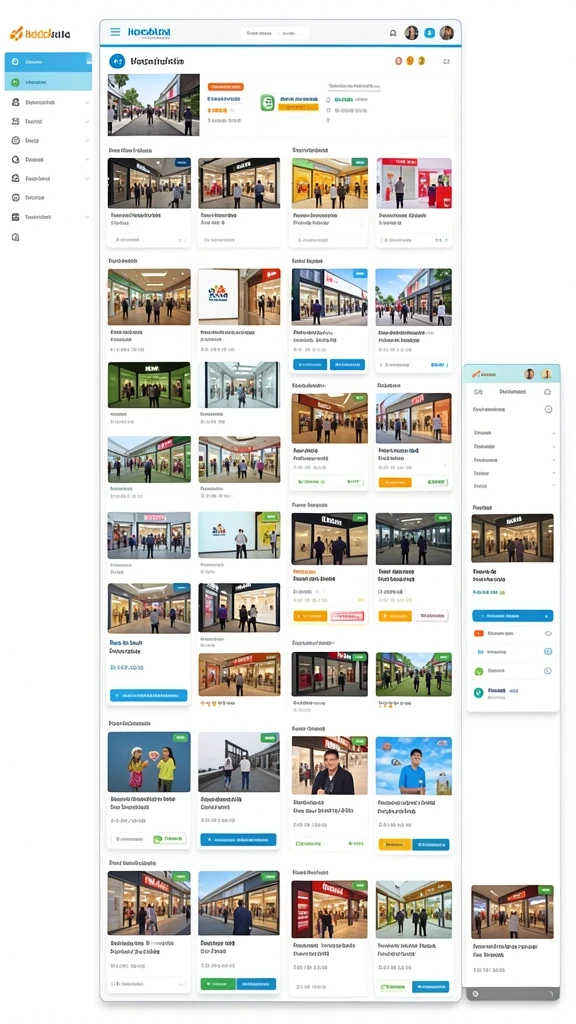
Task: Expand the third left sidebar item chevron
Action: [x=87, y=140]
